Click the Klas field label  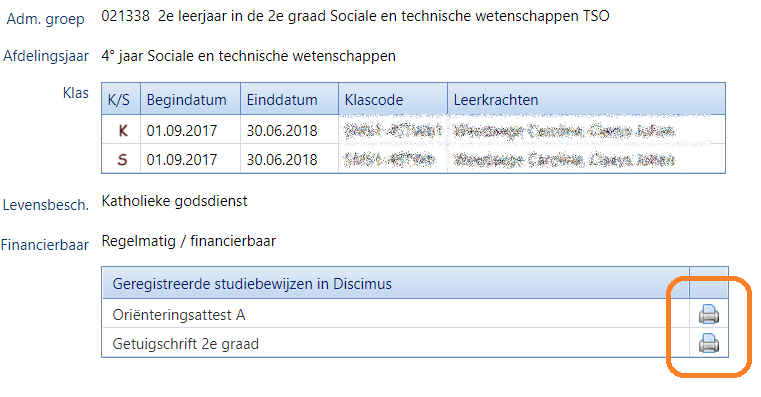(76, 93)
